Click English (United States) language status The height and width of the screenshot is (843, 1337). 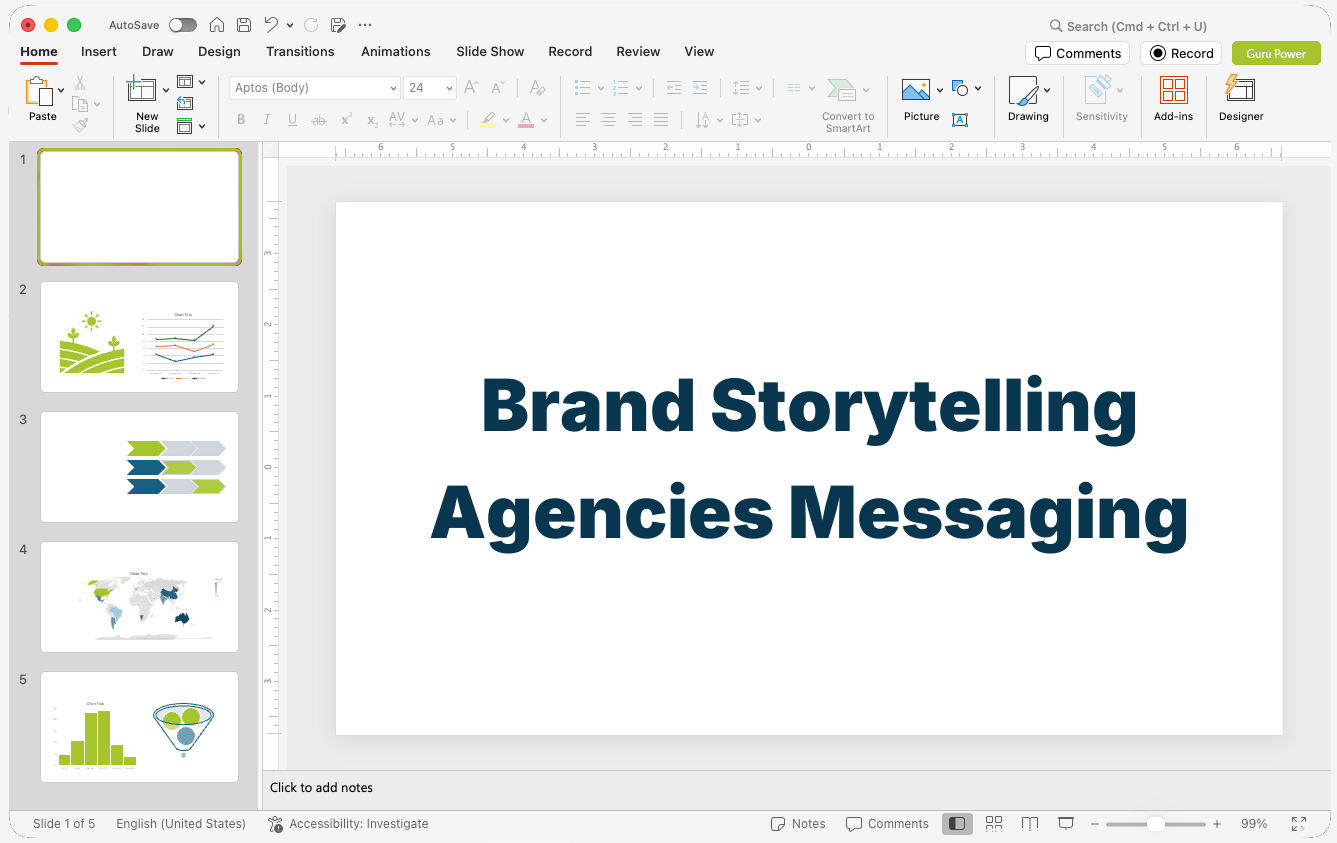click(x=181, y=824)
